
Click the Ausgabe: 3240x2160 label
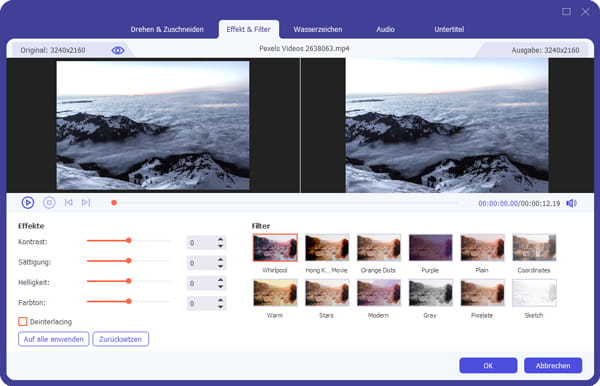[x=545, y=50]
